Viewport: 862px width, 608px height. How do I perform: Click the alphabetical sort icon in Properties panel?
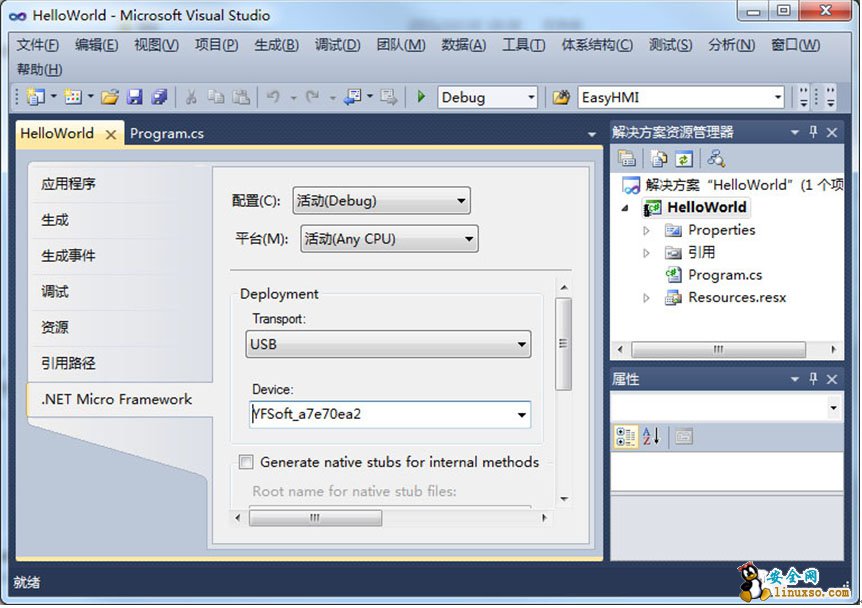(652, 436)
